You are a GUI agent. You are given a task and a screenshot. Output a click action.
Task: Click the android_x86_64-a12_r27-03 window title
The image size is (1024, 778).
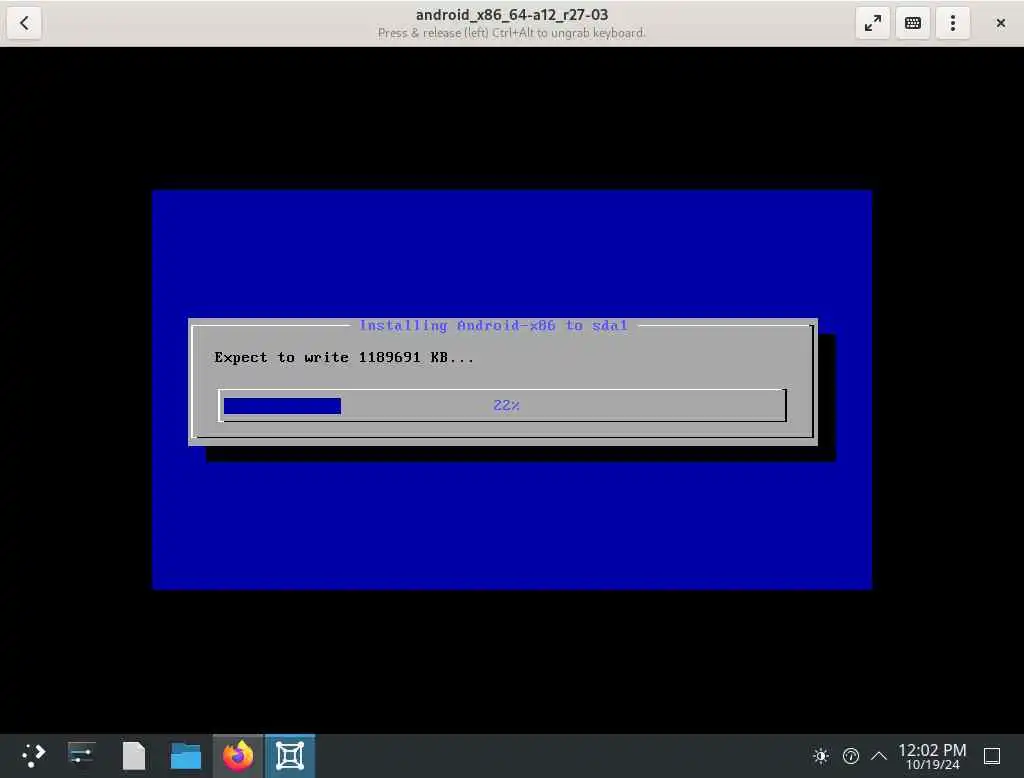click(511, 14)
